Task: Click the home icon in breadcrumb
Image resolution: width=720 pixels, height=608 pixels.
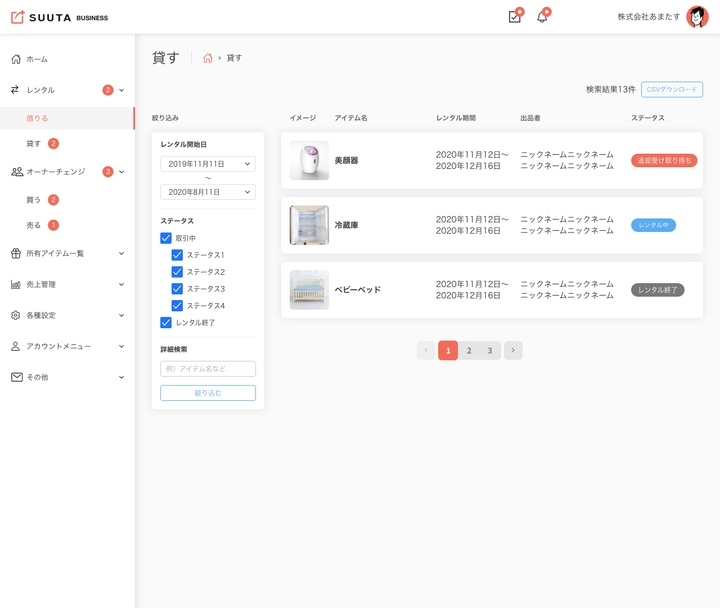Action: coord(208,58)
